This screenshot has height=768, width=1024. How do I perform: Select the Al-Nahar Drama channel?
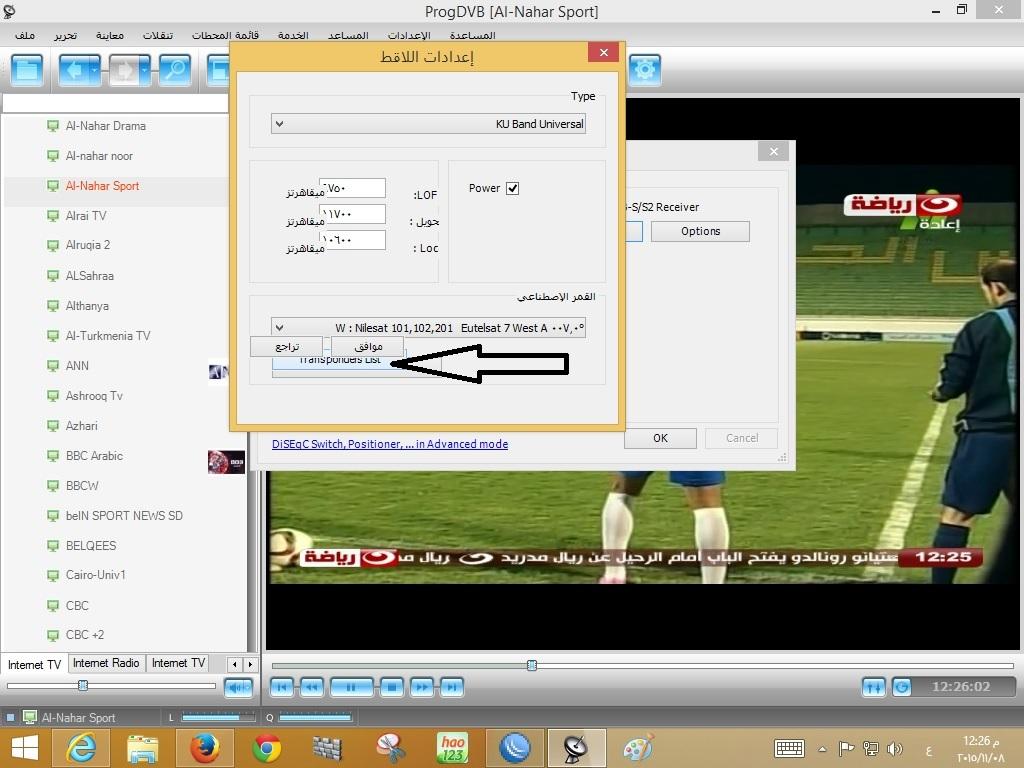coord(106,126)
